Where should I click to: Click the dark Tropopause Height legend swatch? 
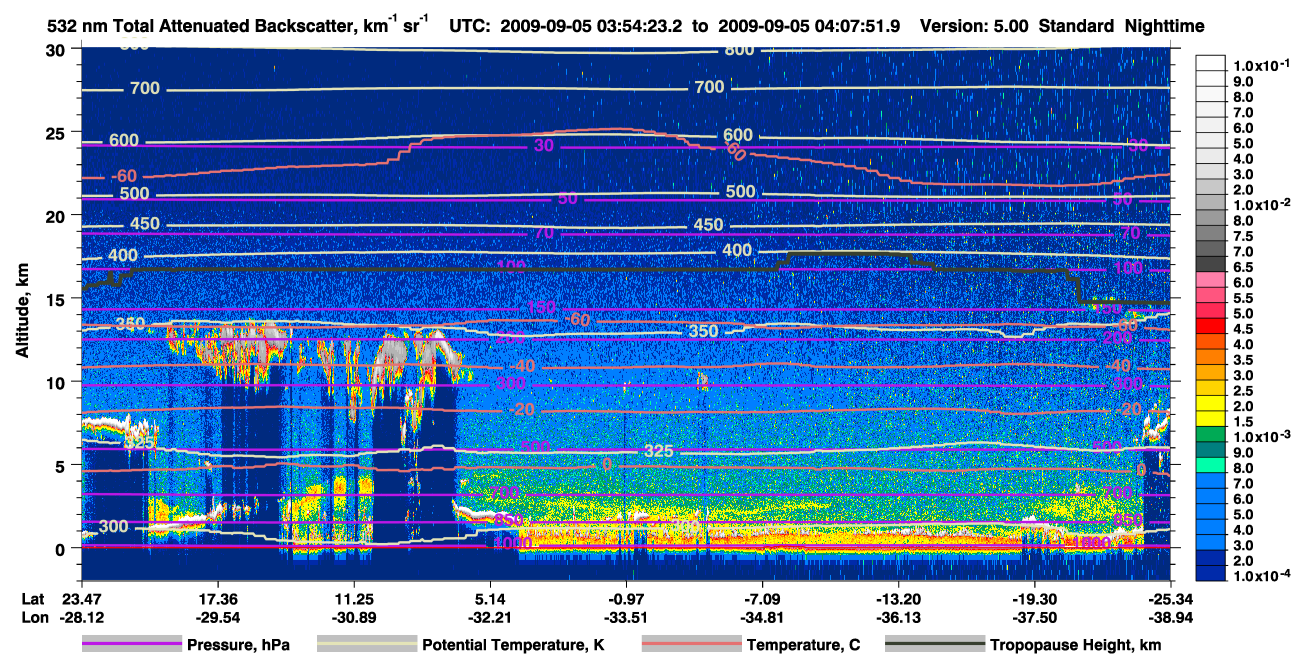click(x=936, y=645)
